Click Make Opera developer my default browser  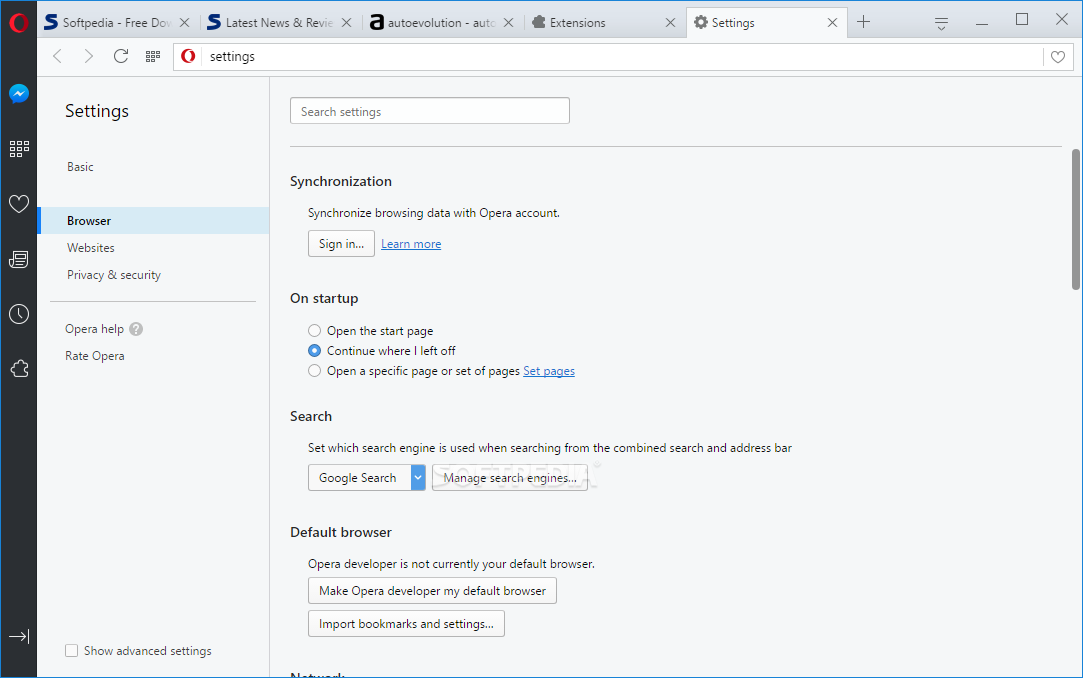tap(432, 591)
